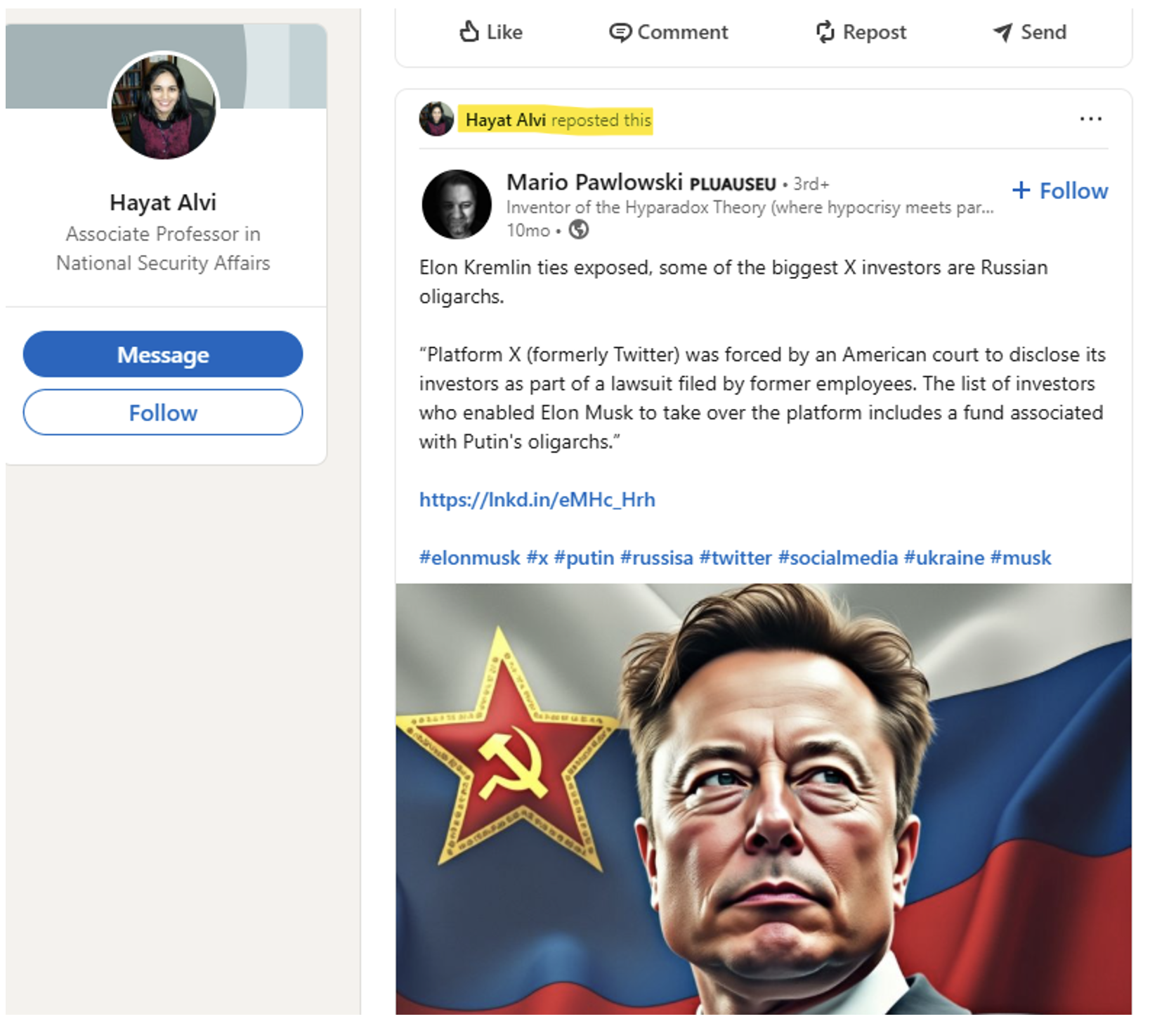Open the three-dot post options menu
The height and width of the screenshot is (1026, 1176).
tap(1090, 119)
